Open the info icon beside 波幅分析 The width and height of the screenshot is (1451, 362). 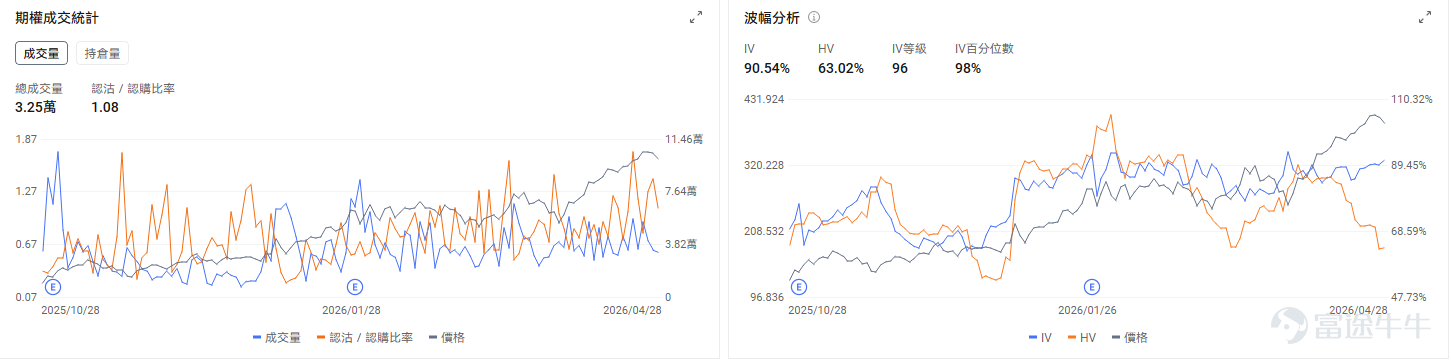[814, 18]
